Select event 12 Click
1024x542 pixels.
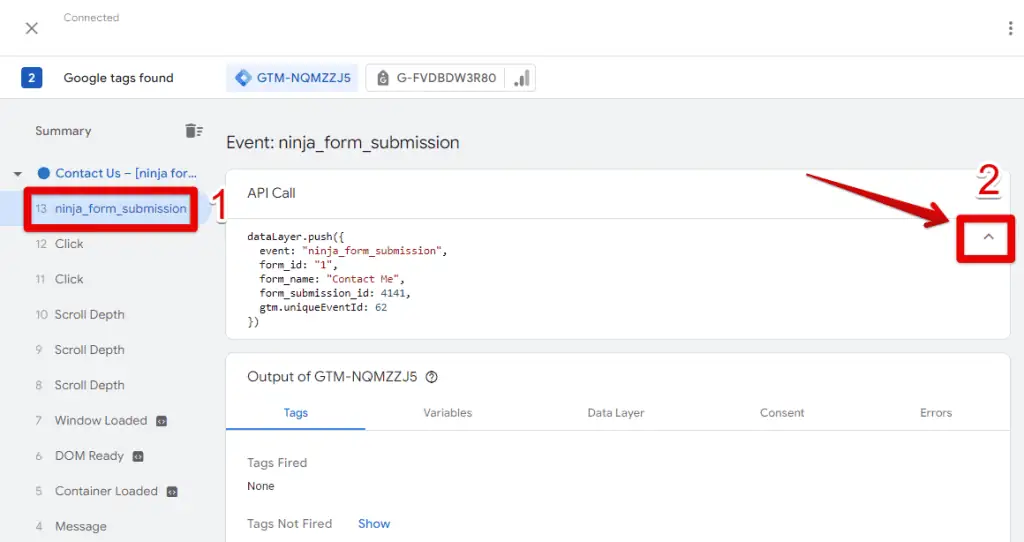(69, 244)
